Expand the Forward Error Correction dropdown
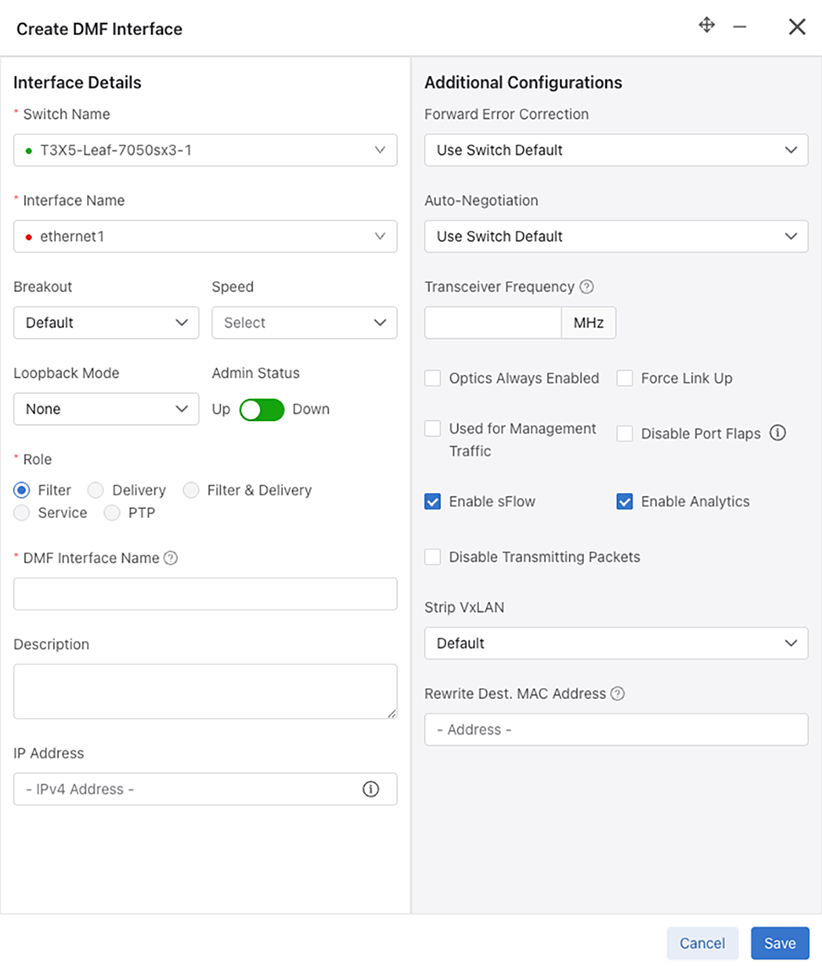Viewport: 822px width, 972px height. coord(616,150)
